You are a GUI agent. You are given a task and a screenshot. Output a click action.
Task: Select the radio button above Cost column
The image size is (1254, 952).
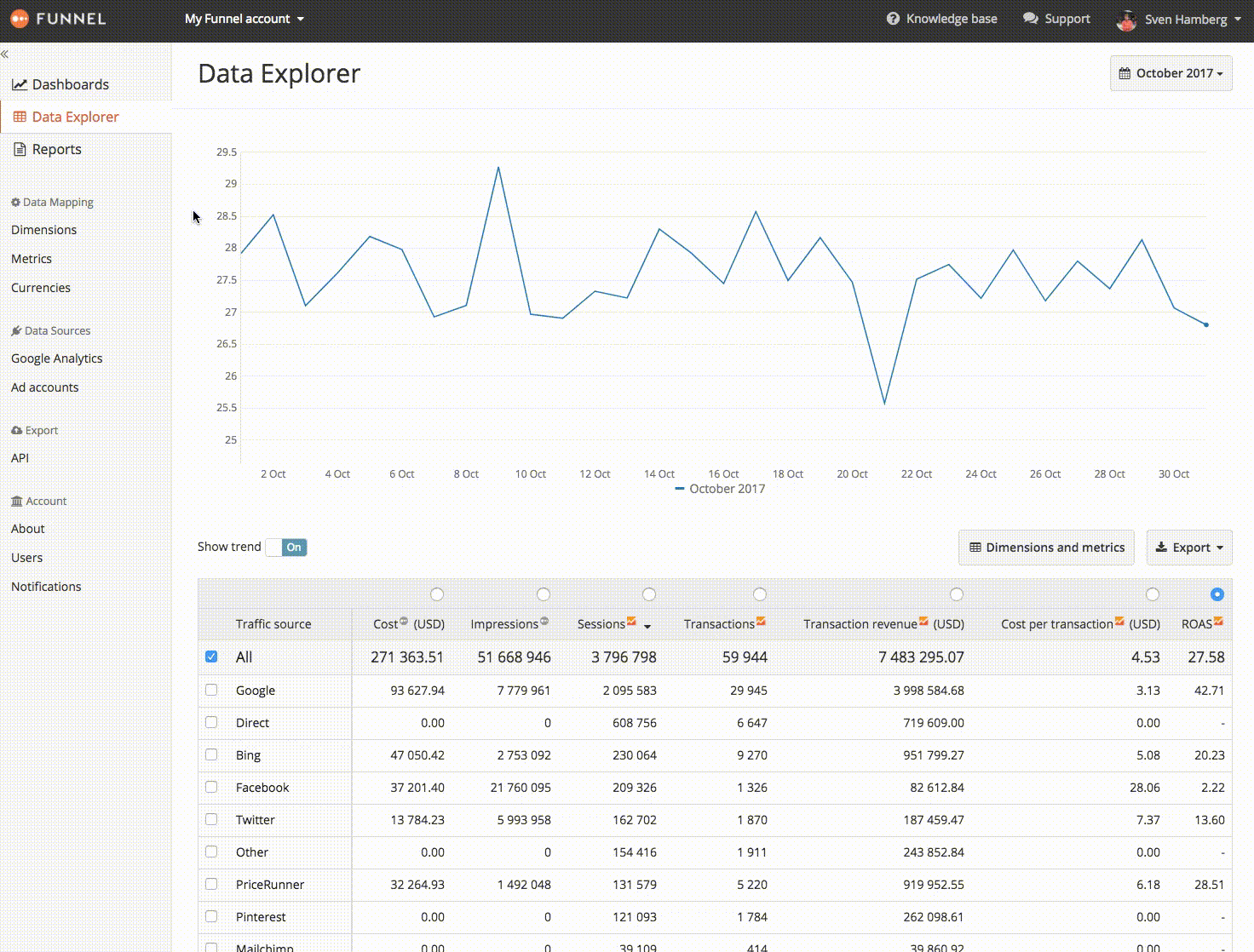pos(437,594)
